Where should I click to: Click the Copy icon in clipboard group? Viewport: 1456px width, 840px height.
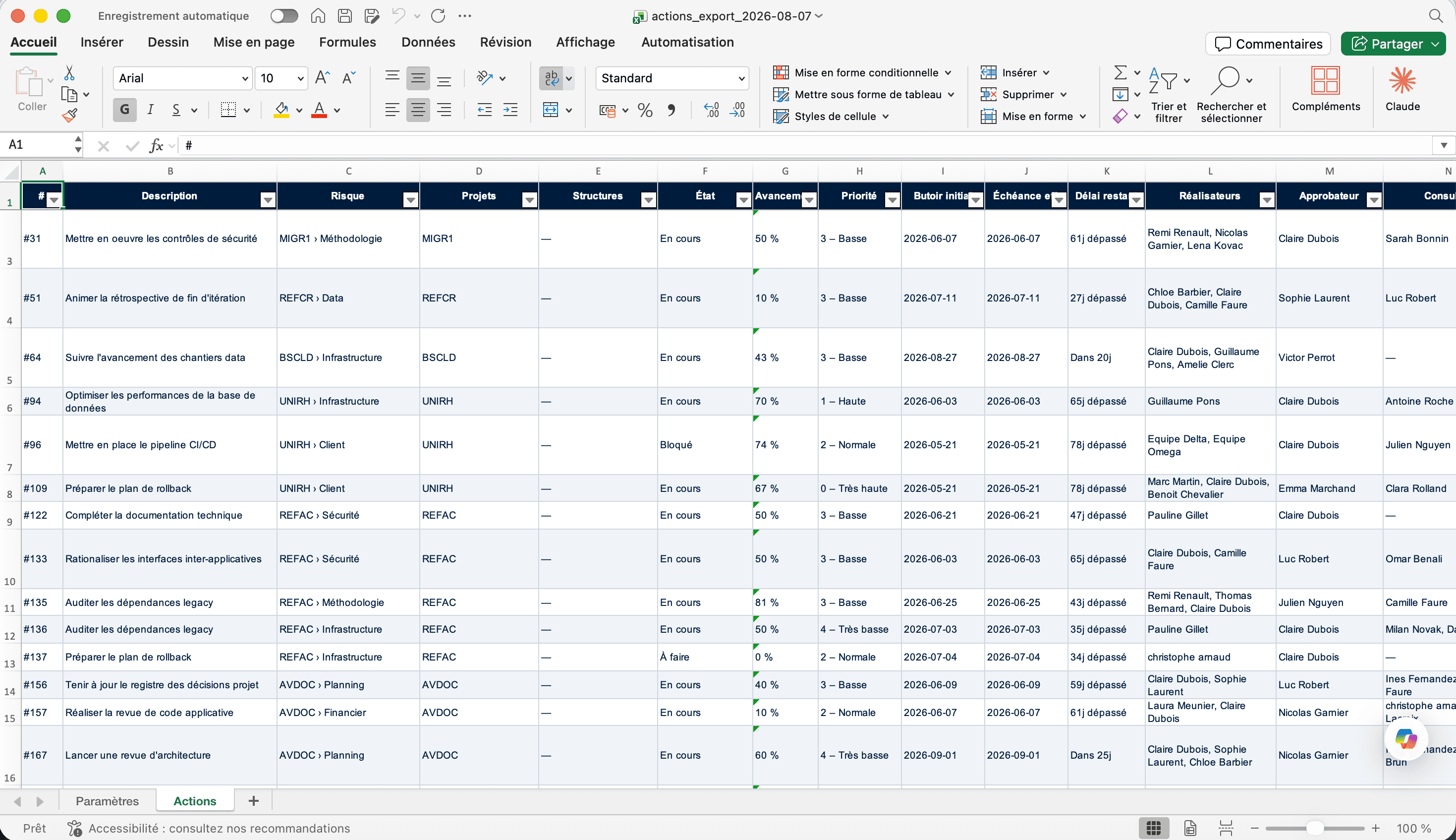[x=69, y=95]
